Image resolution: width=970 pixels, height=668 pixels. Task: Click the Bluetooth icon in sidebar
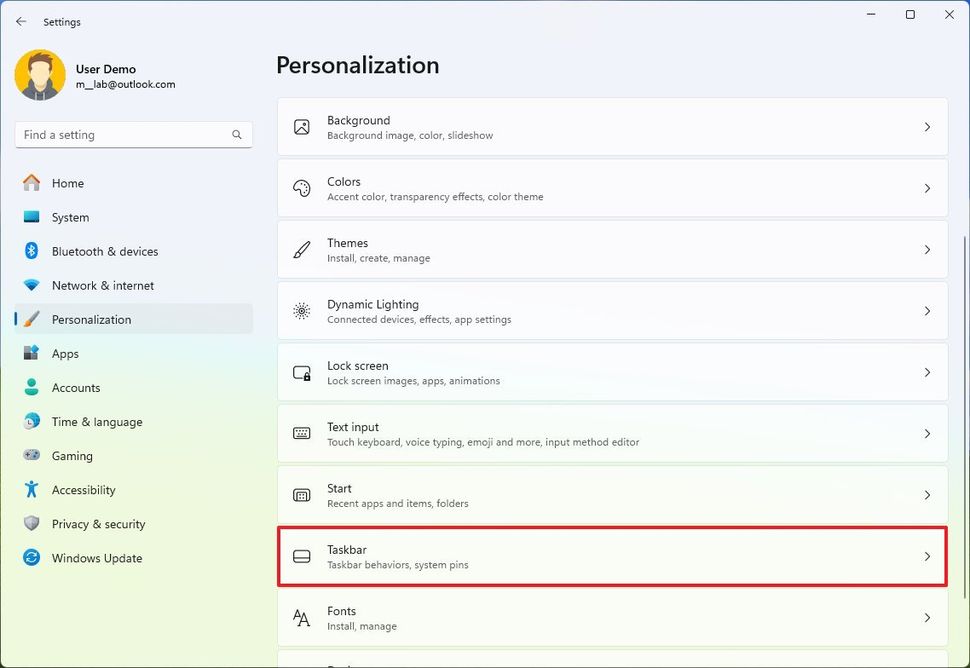pos(32,251)
